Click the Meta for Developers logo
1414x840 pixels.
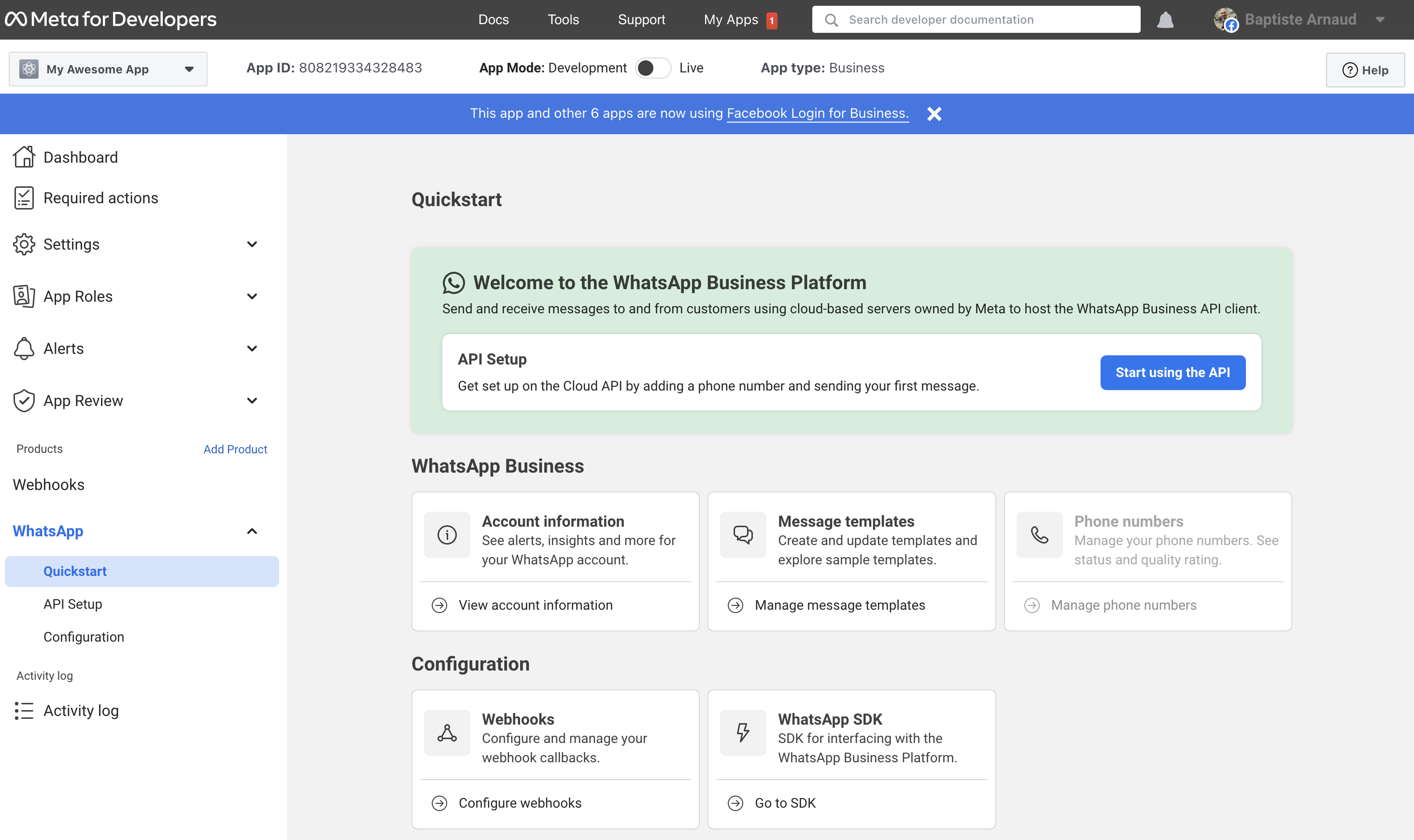click(111, 19)
